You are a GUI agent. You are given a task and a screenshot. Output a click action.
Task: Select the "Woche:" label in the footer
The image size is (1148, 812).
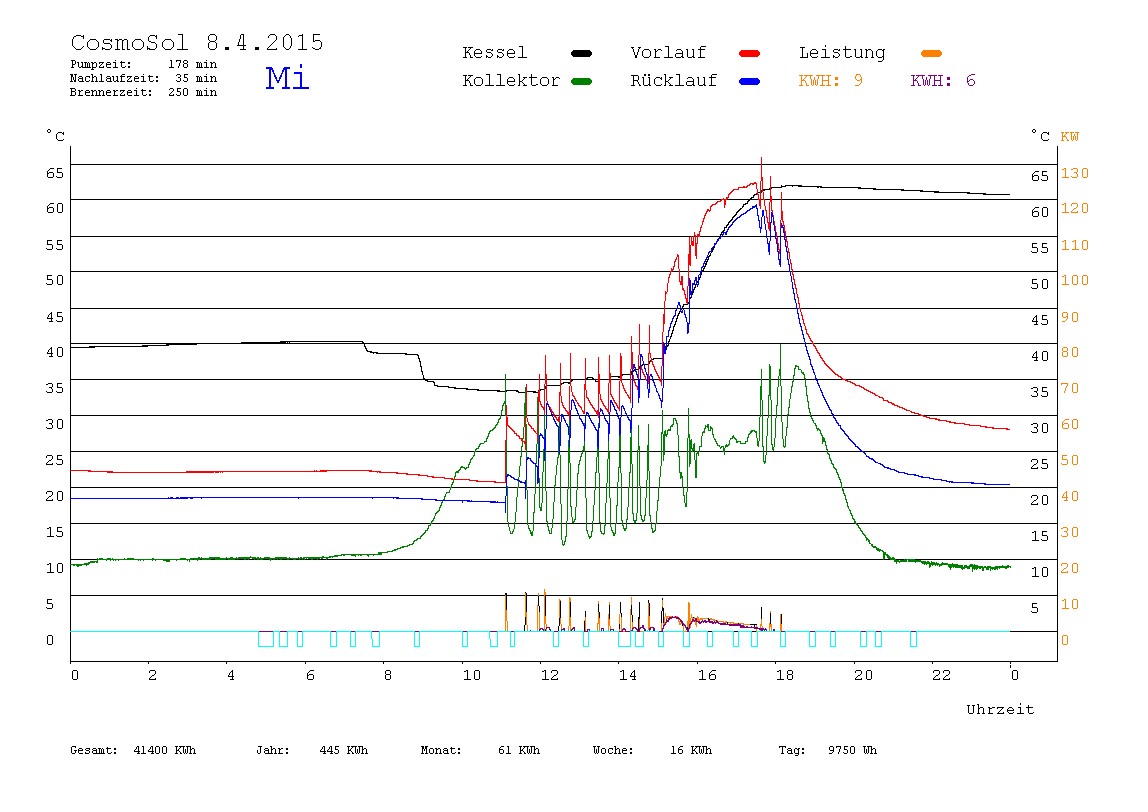[x=614, y=750]
